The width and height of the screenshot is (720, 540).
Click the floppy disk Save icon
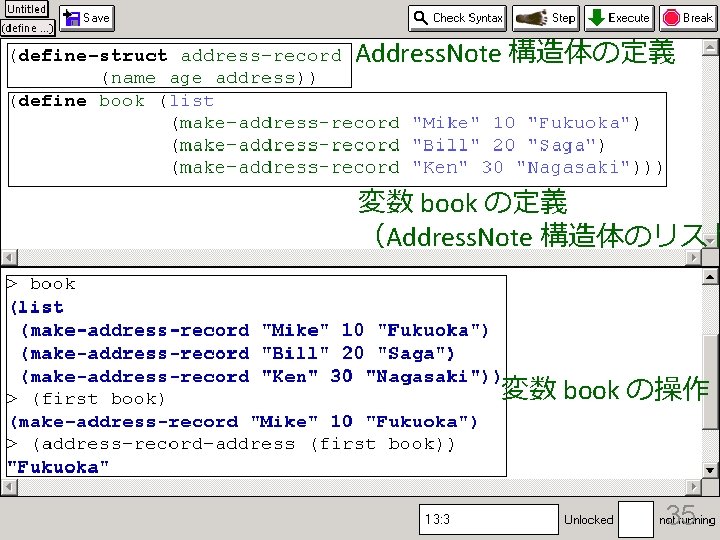click(72, 18)
